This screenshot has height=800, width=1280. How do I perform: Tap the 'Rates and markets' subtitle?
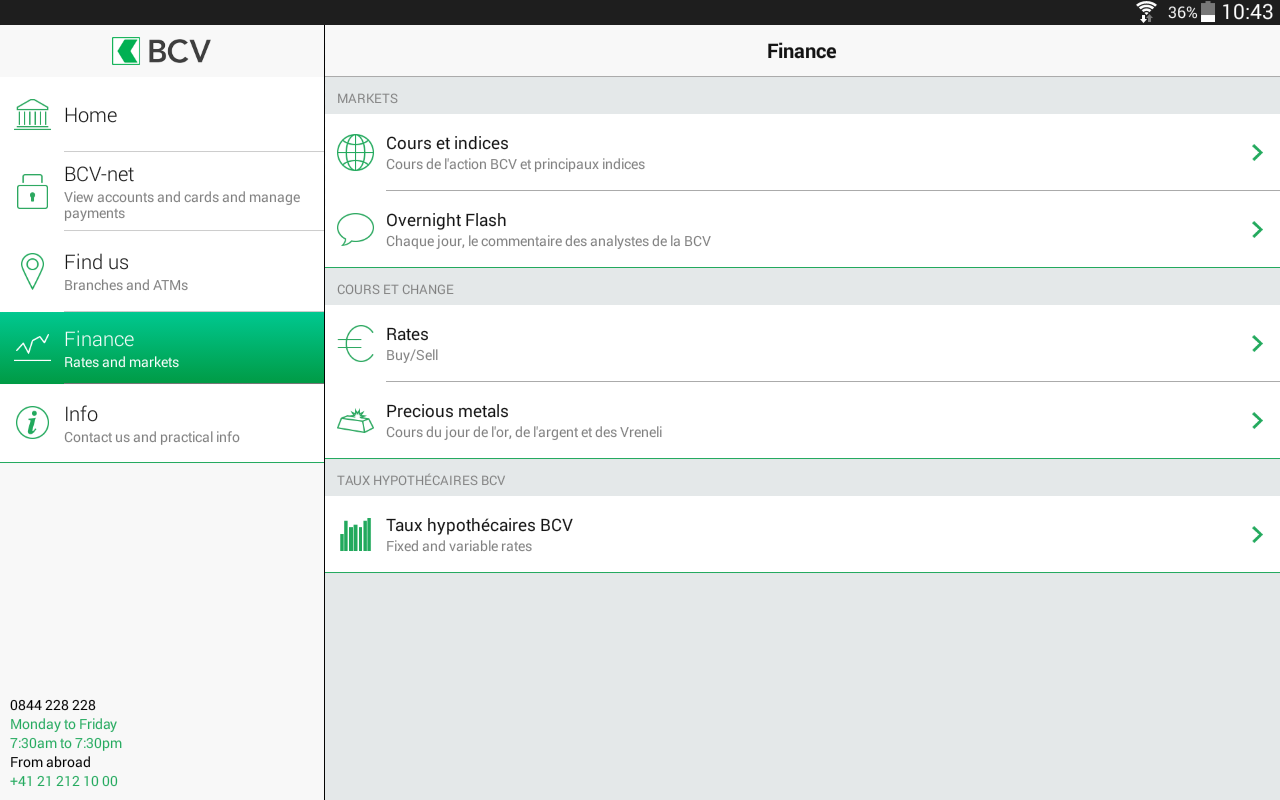[121, 362]
